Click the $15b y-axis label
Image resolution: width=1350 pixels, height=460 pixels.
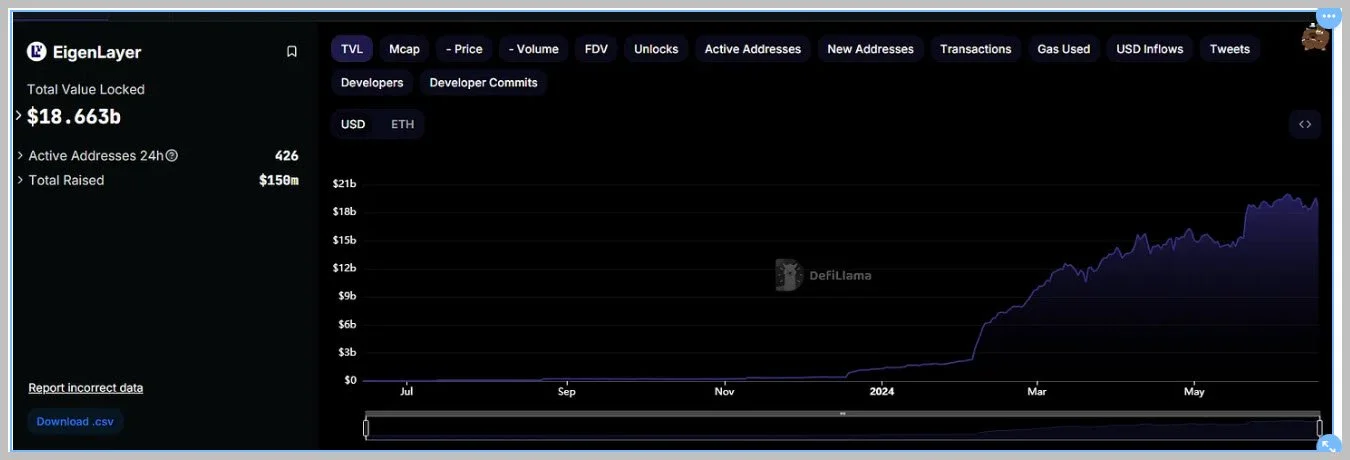(x=344, y=240)
